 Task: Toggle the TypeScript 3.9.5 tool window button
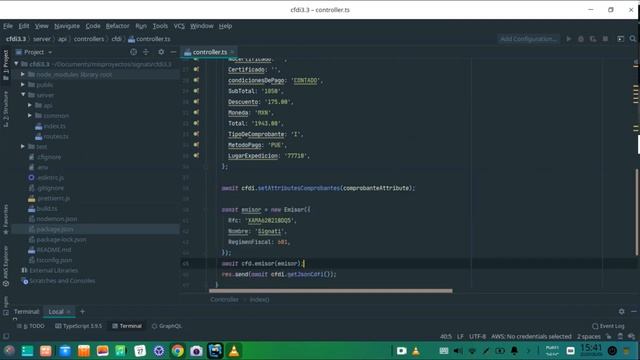coord(78,326)
